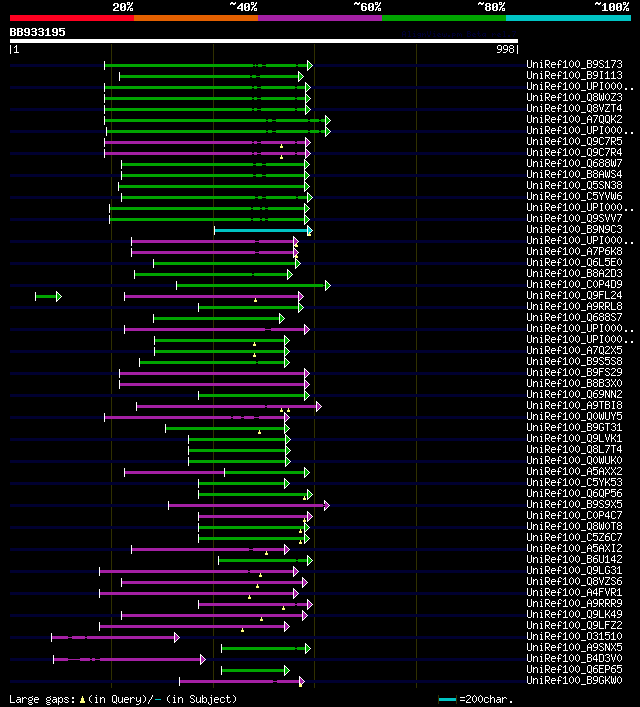Viewport: 640px width, 707px height.
Task: Click the short green leading segment of UniRef100_Q9FL24
Action: click(x=46, y=296)
